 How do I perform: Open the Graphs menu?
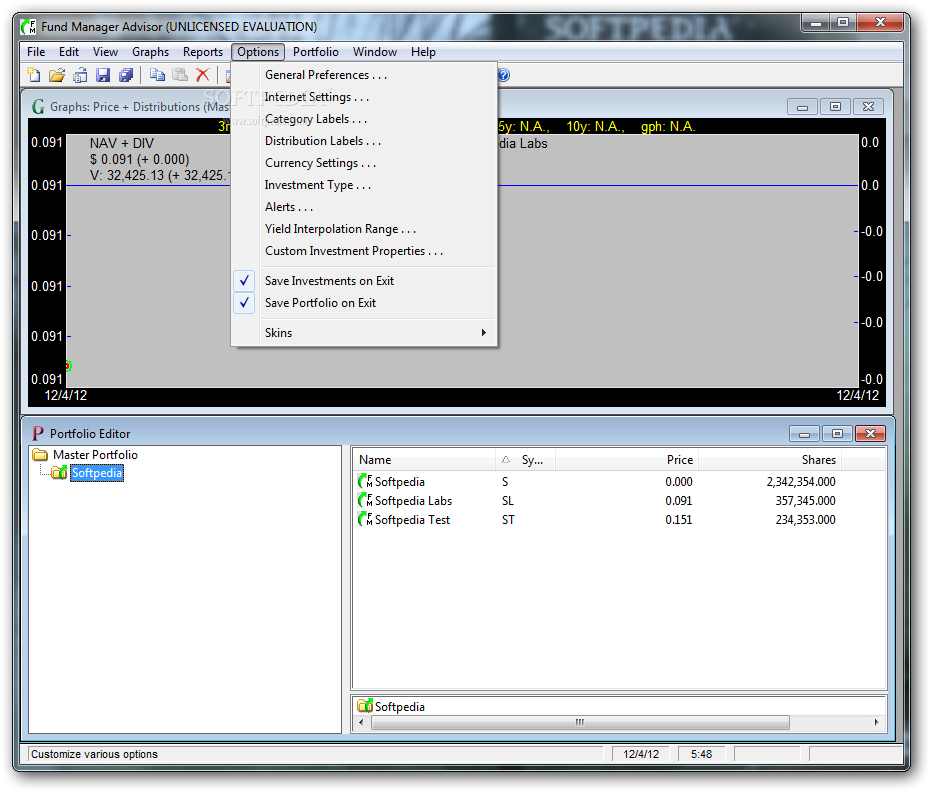(150, 52)
